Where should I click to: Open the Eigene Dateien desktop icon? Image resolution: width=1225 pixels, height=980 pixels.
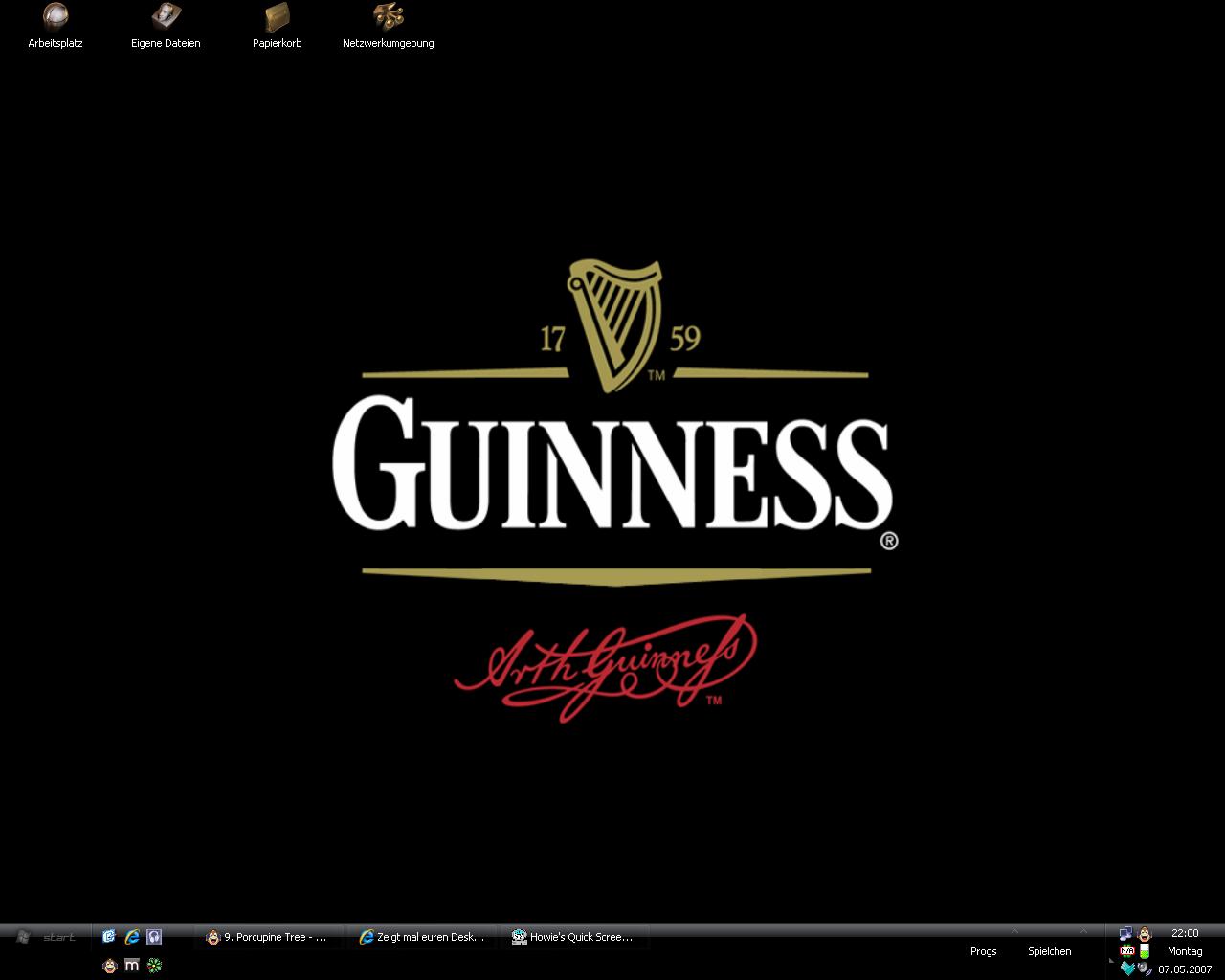point(166,27)
